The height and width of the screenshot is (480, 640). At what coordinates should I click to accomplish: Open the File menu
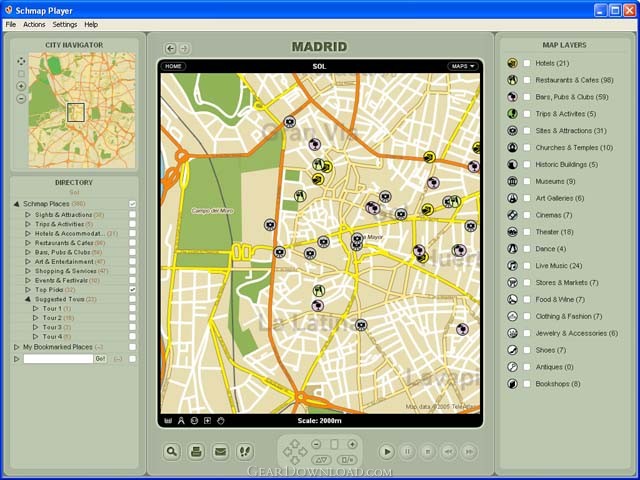point(11,24)
